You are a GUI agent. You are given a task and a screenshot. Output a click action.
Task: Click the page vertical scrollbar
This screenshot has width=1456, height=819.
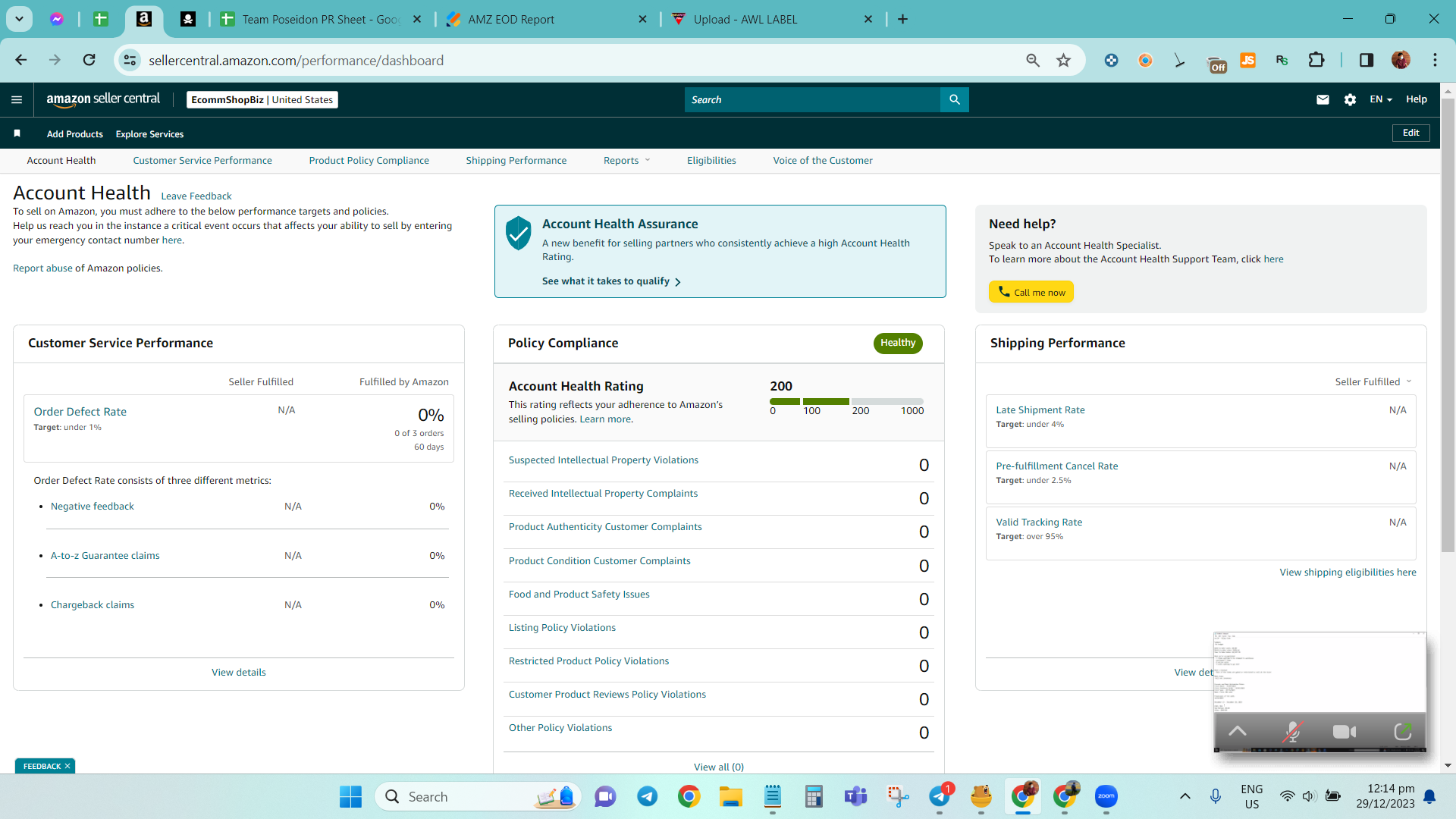[x=1448, y=325]
